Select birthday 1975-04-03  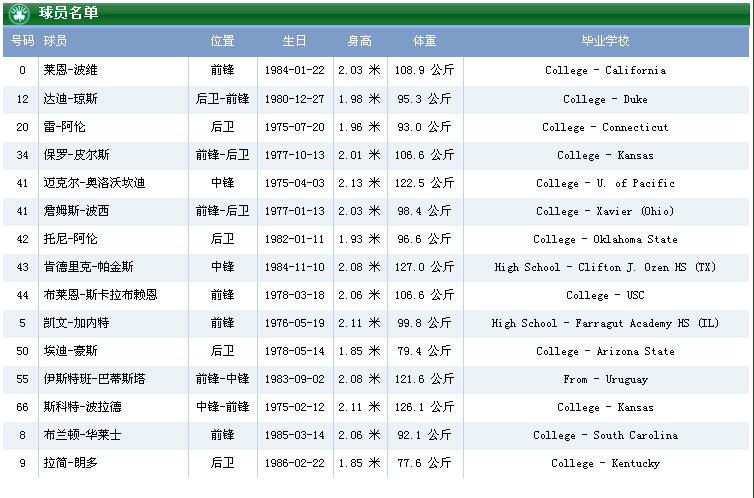(294, 183)
